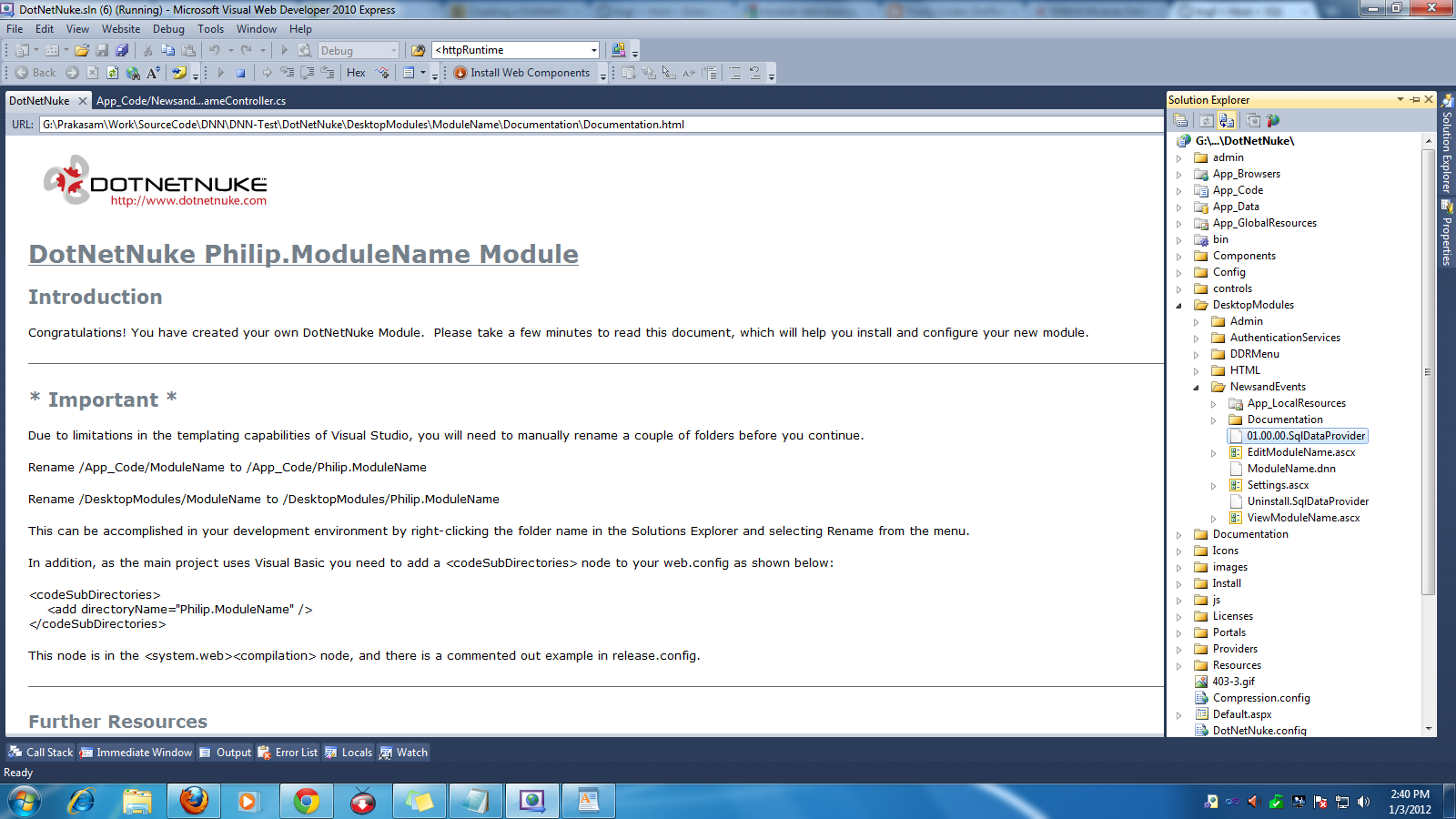
Task: Click the browser Refresh page icon
Action: (112, 73)
